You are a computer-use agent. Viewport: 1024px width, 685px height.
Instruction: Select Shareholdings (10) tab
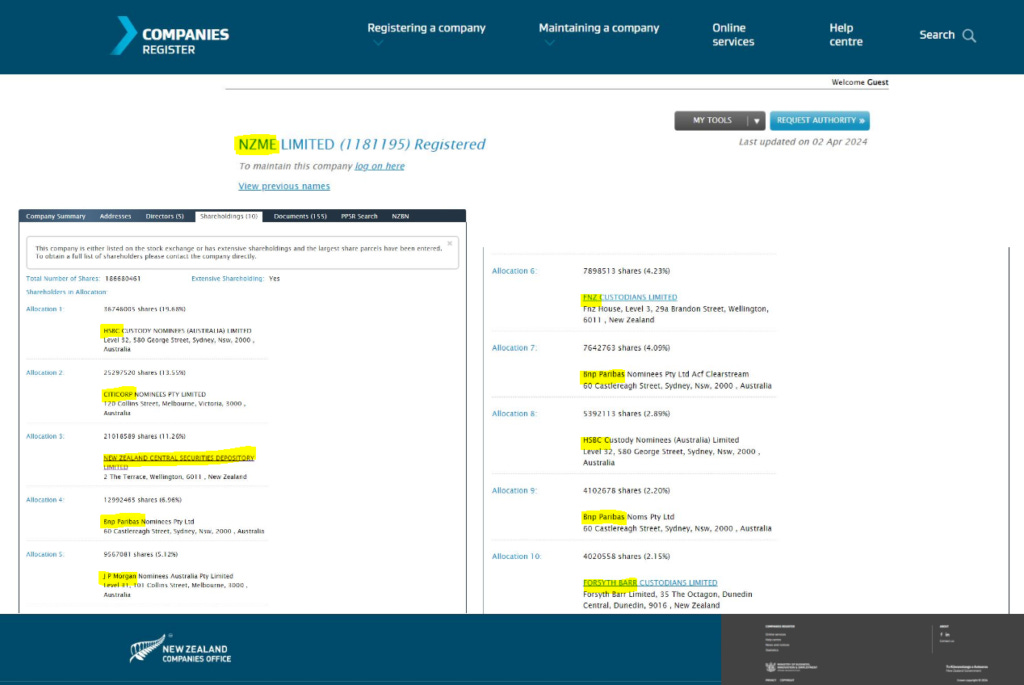coord(229,216)
